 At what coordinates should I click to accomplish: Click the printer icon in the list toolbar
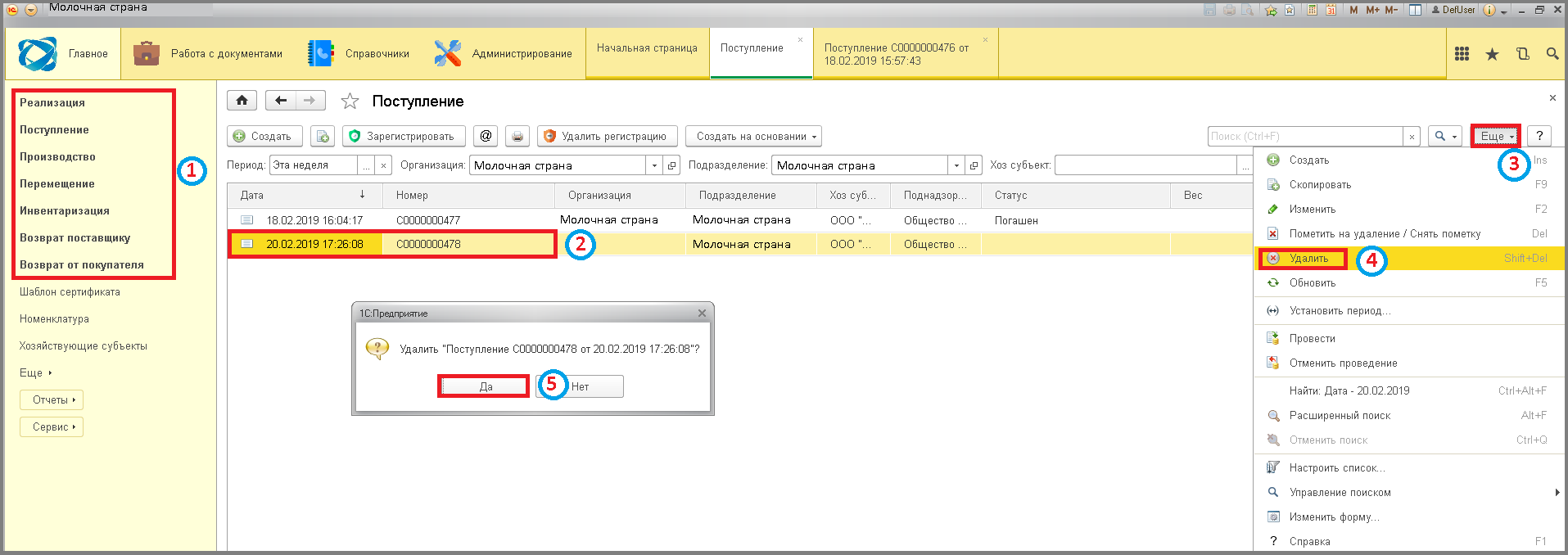click(x=517, y=136)
